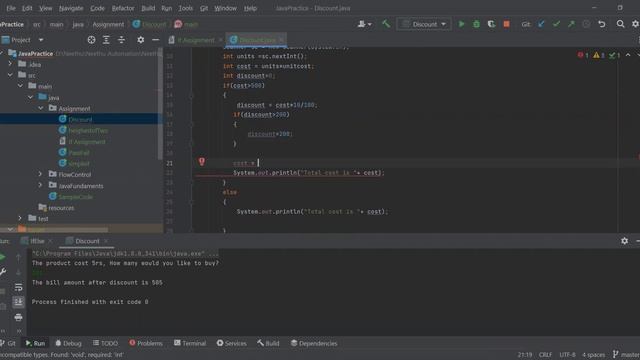640x360 pixels.
Task: Collapse all icon in Project panel
Action: click(121, 40)
